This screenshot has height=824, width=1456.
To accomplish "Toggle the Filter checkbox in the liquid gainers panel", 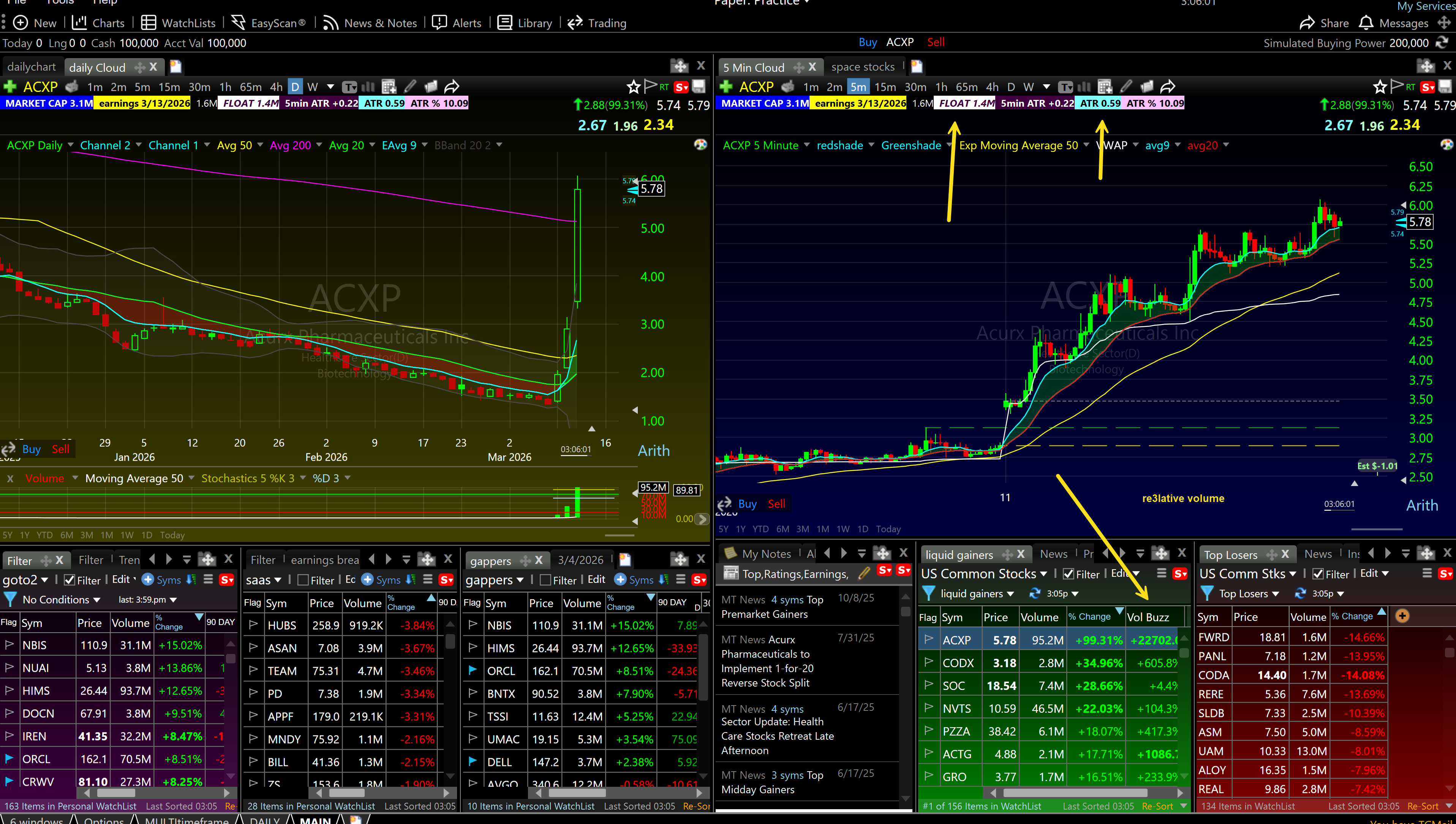I will pos(1068,573).
